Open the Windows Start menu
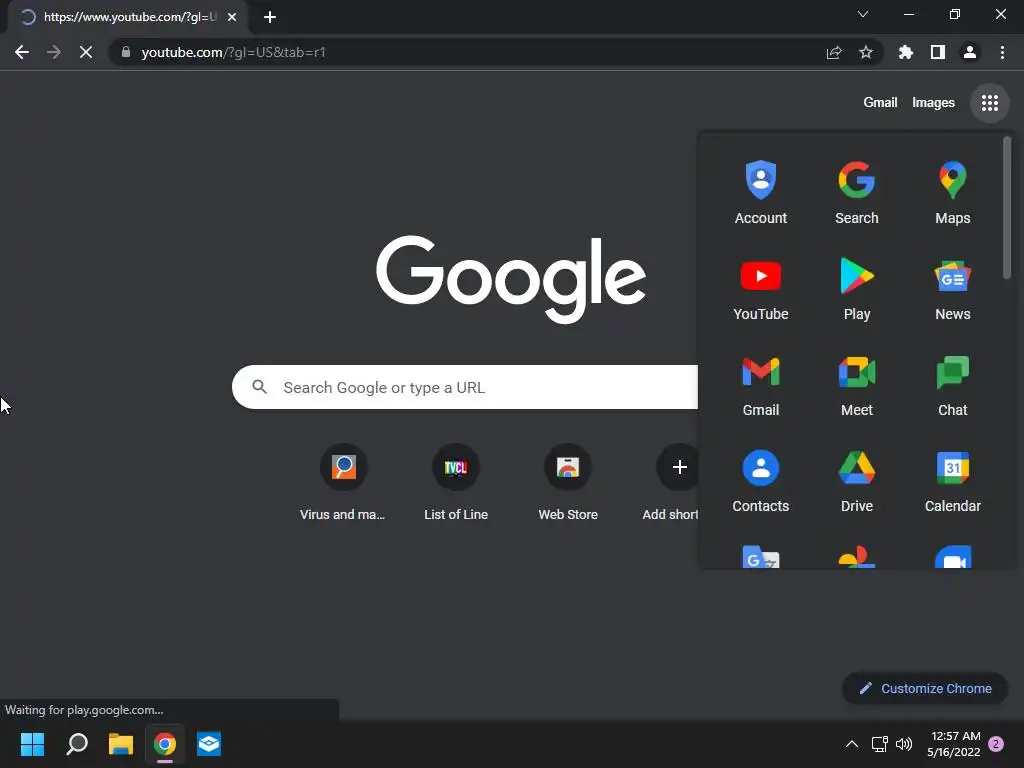 point(32,744)
